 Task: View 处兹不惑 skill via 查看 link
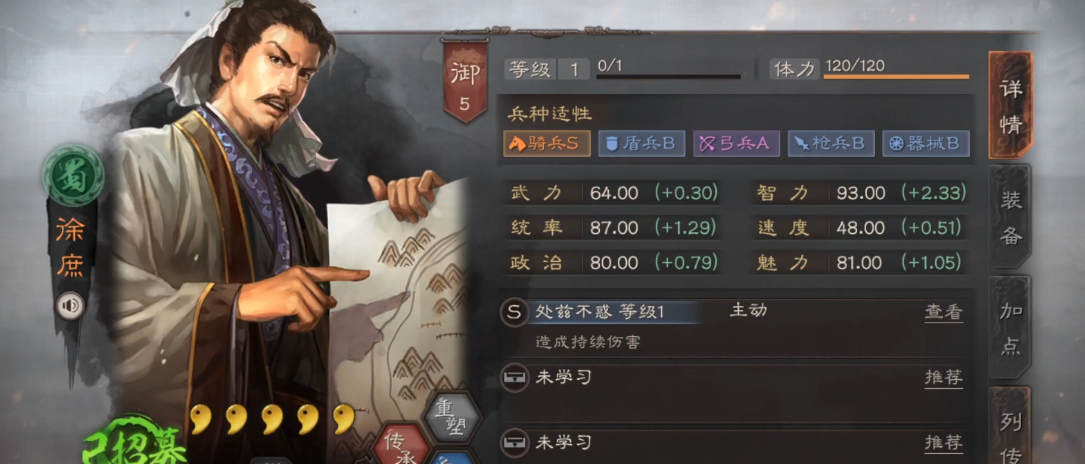[x=944, y=313]
